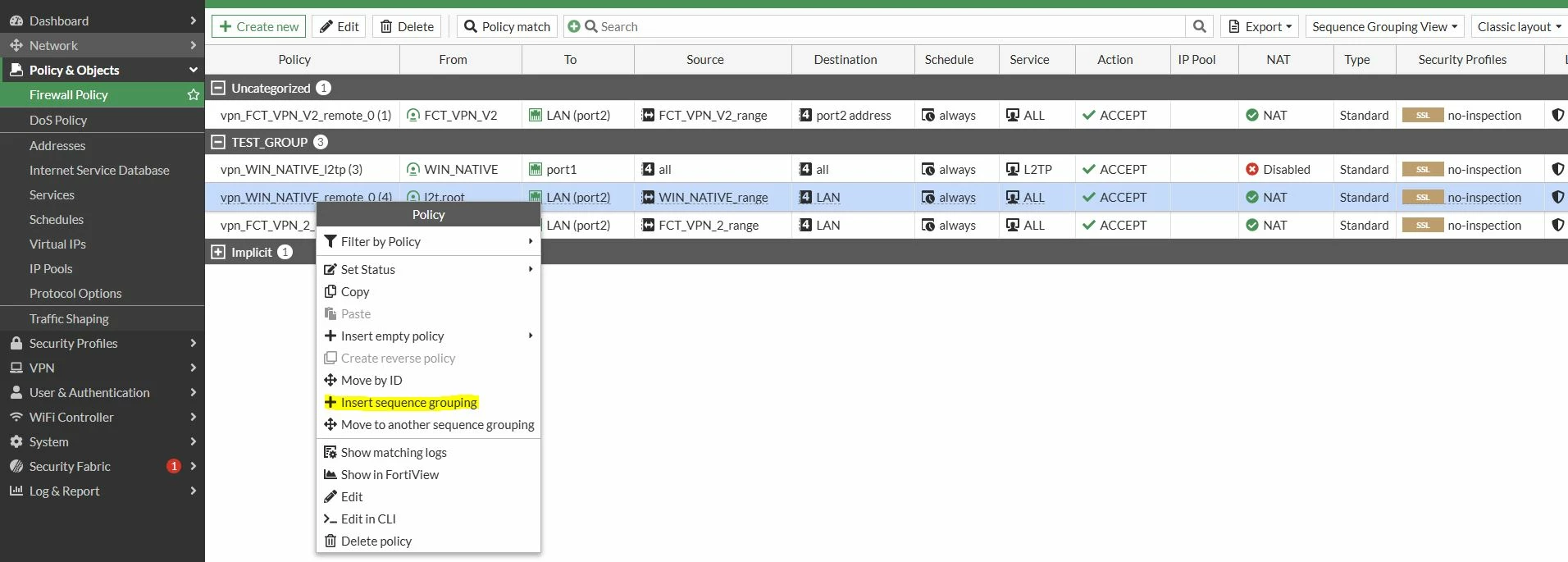Select Show matching logs

[x=428, y=452]
